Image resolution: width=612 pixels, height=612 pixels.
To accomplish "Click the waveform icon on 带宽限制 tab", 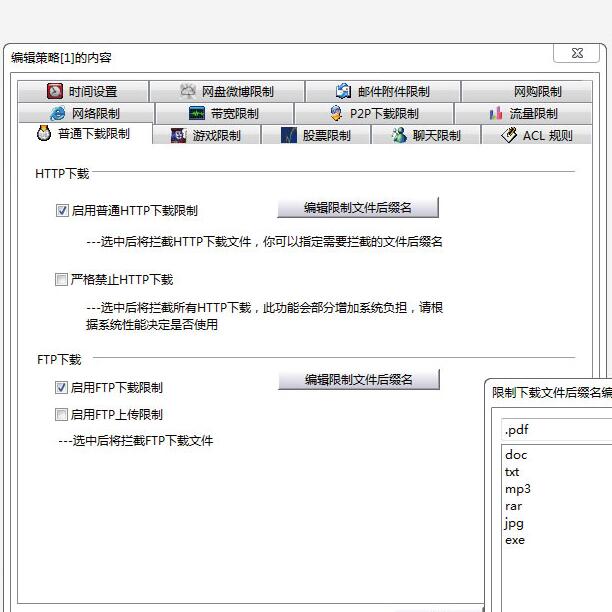I will click(197, 113).
